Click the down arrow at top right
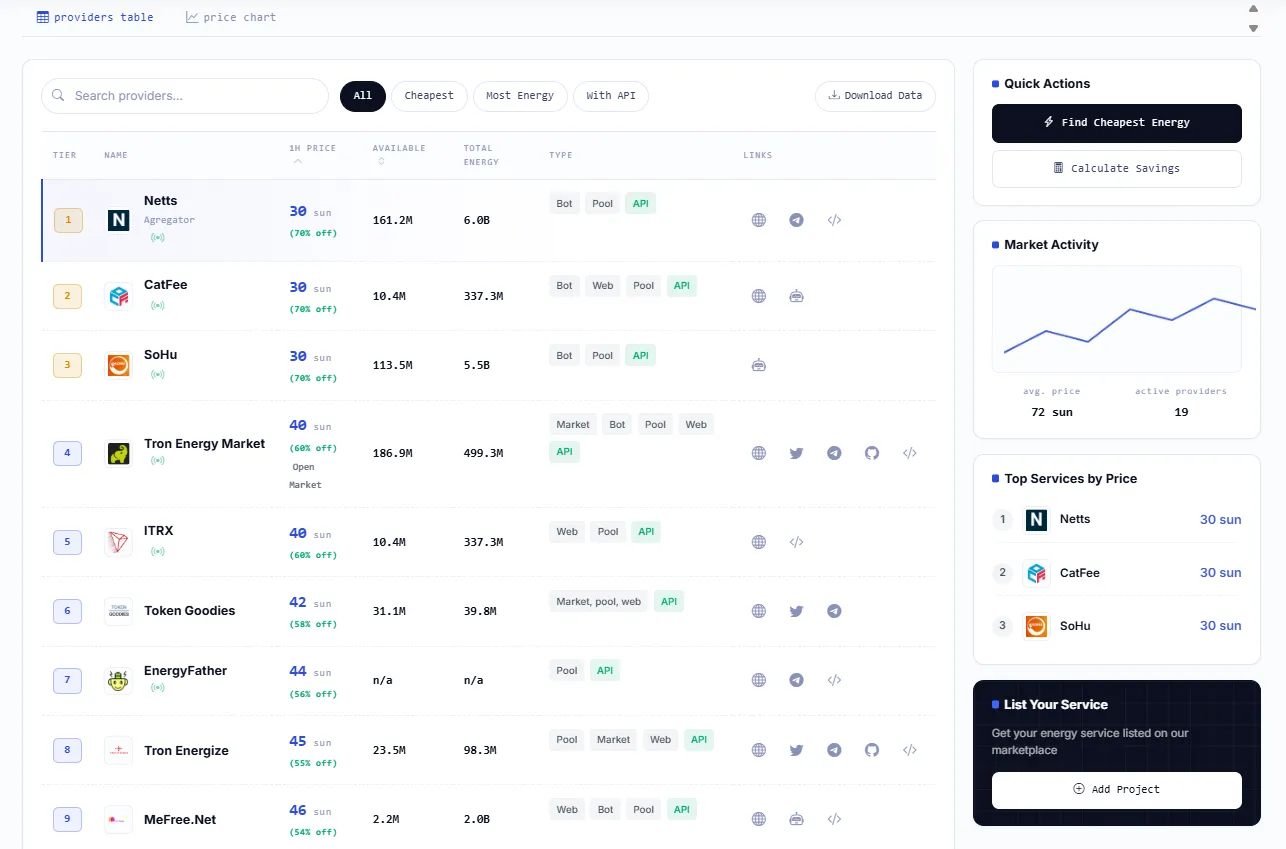Image resolution: width=1286 pixels, height=849 pixels. pos(1253,28)
